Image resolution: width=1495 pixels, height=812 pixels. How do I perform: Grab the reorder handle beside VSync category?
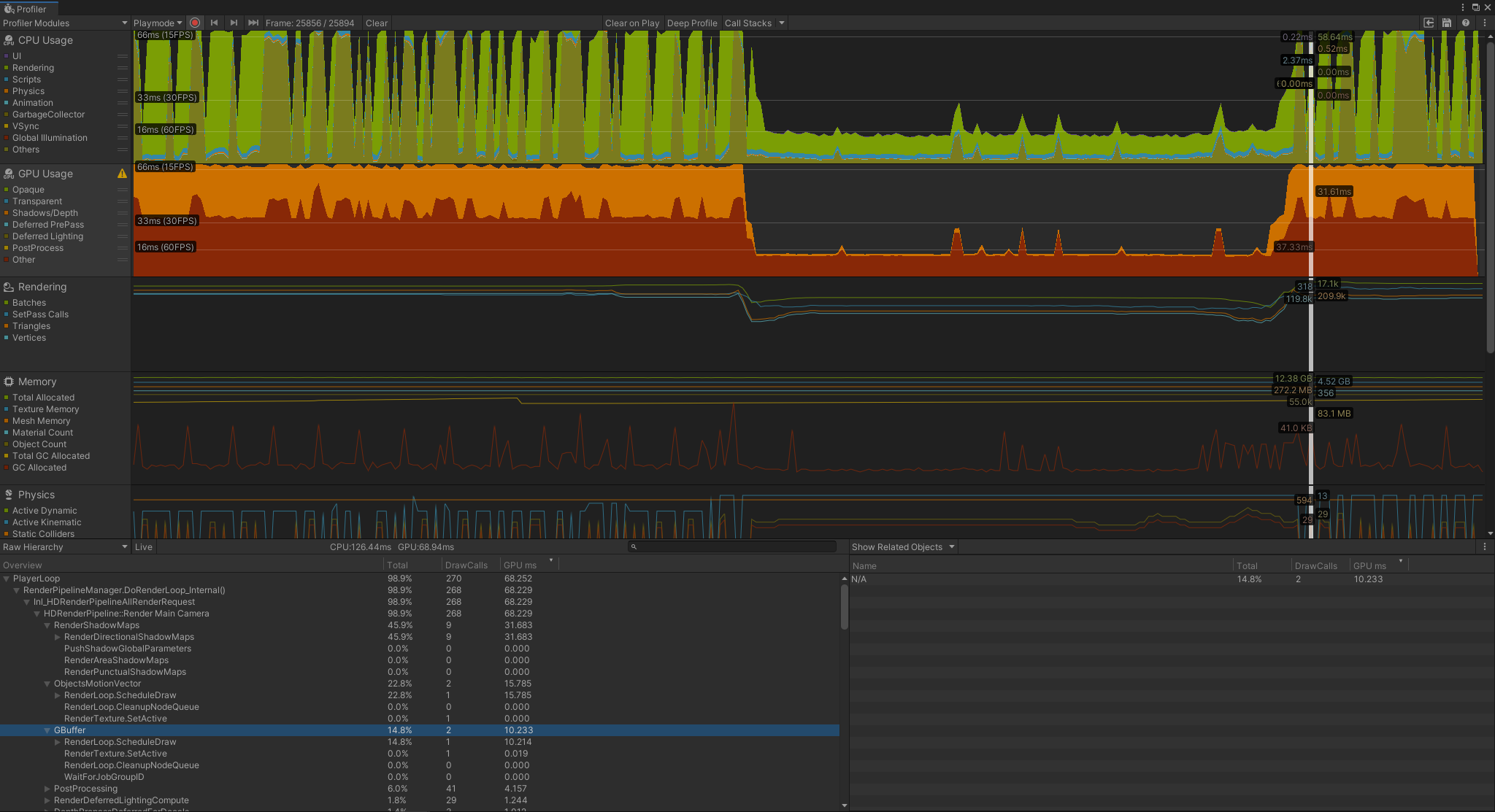(122, 126)
